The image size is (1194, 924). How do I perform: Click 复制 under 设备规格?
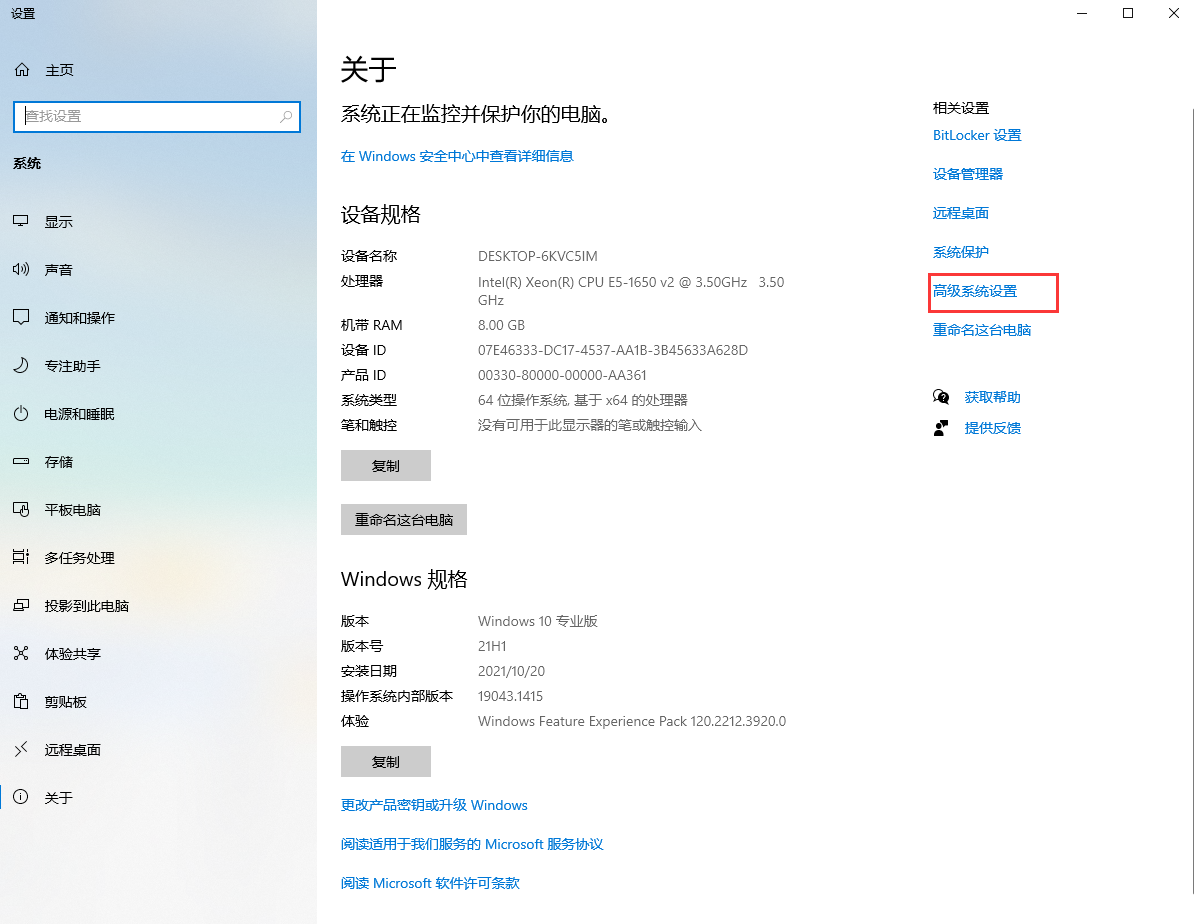(x=386, y=465)
